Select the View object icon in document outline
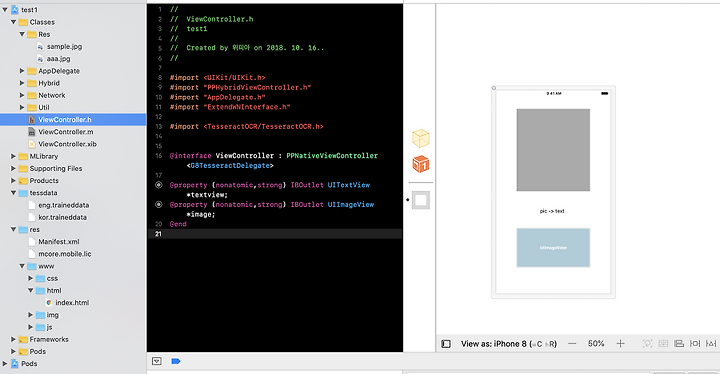The height and width of the screenshot is (374, 720). [421, 200]
